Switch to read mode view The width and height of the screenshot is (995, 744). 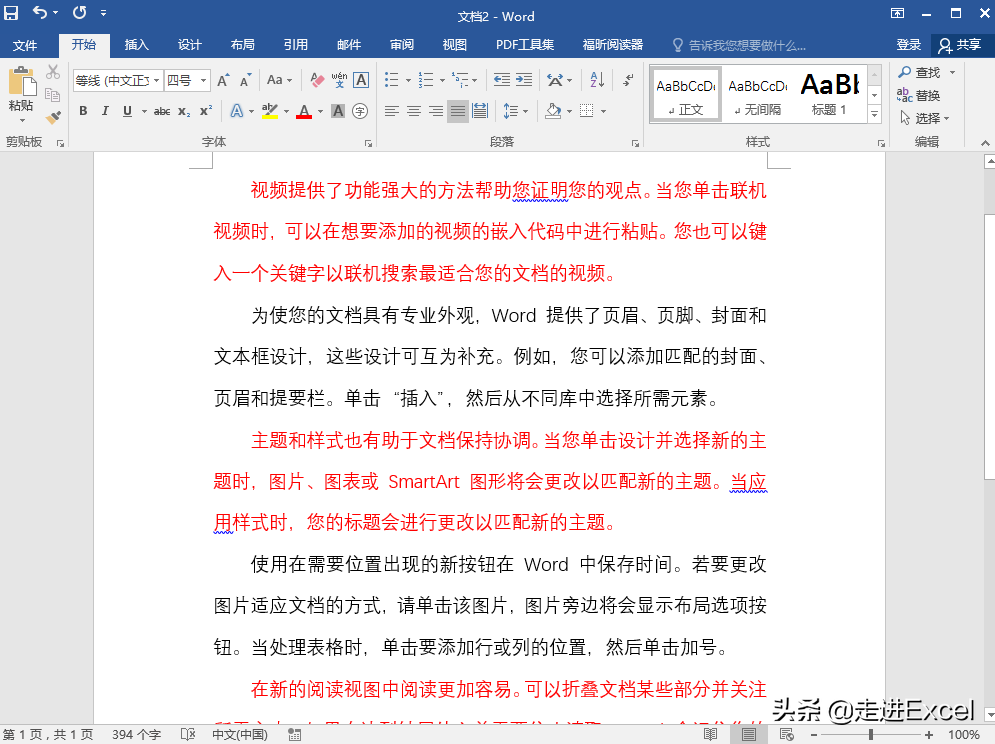click(x=711, y=734)
